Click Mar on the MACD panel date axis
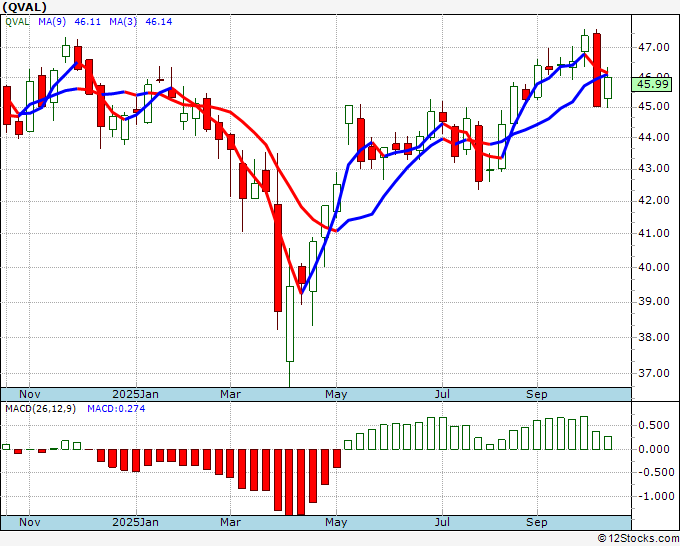 [x=230, y=522]
